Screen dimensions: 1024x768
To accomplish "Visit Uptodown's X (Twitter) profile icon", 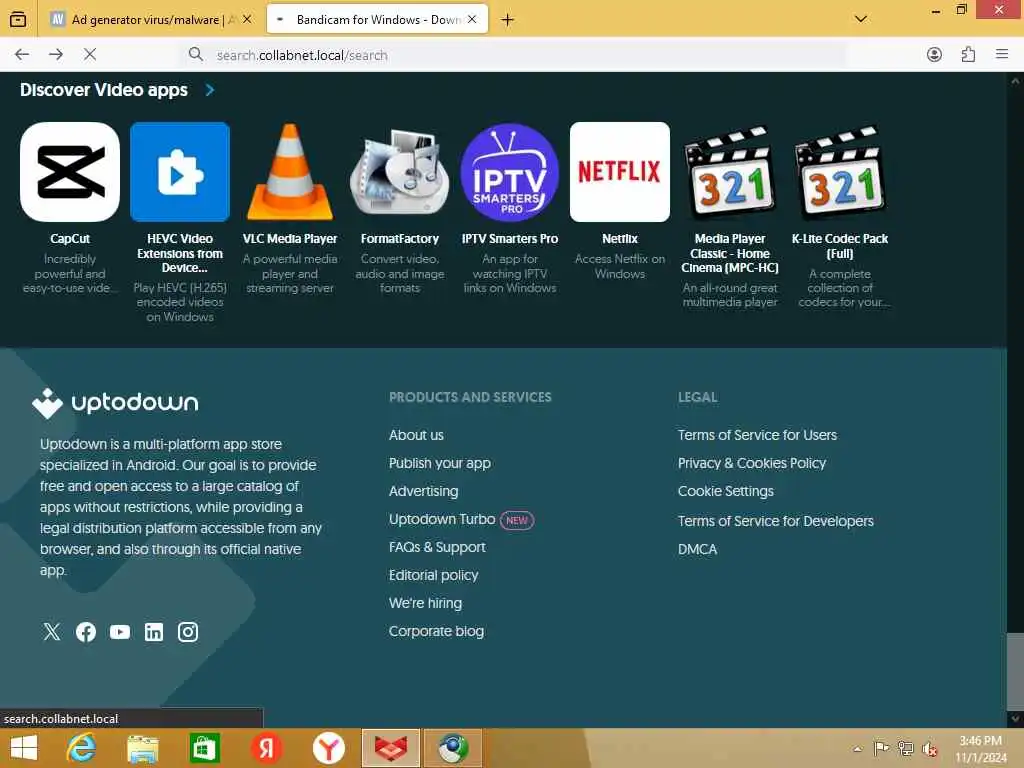I will pyautogui.click(x=52, y=632).
